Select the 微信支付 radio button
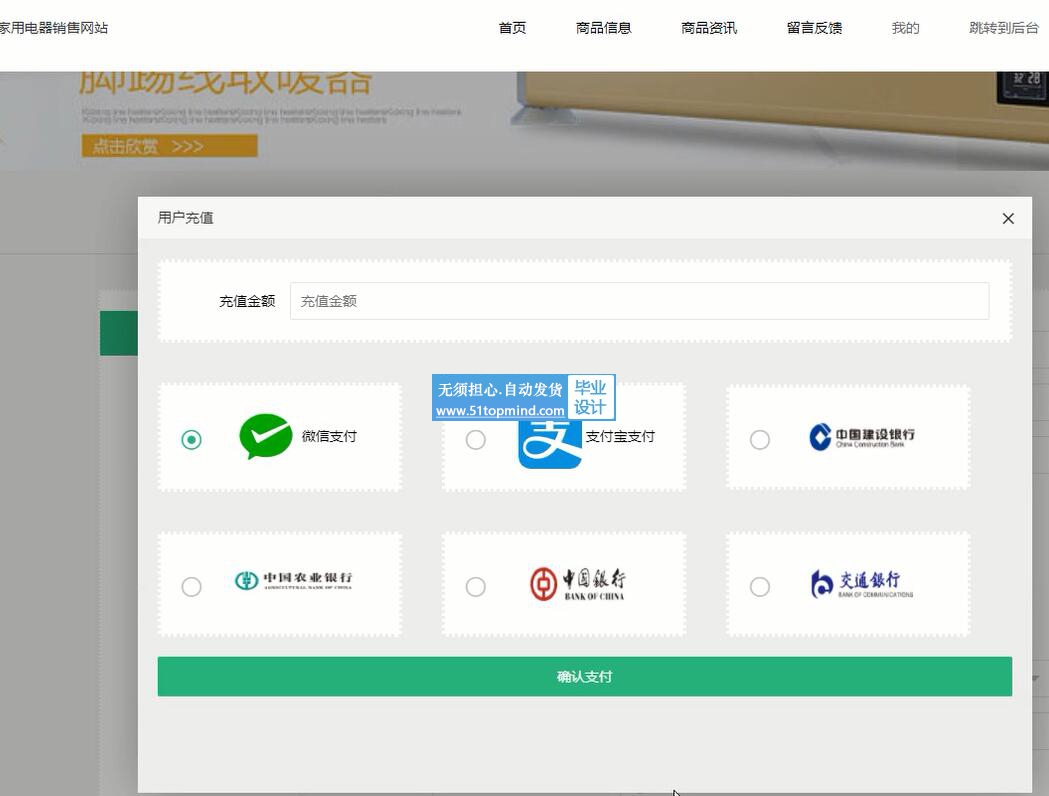Image resolution: width=1049 pixels, height=796 pixels. [191, 439]
